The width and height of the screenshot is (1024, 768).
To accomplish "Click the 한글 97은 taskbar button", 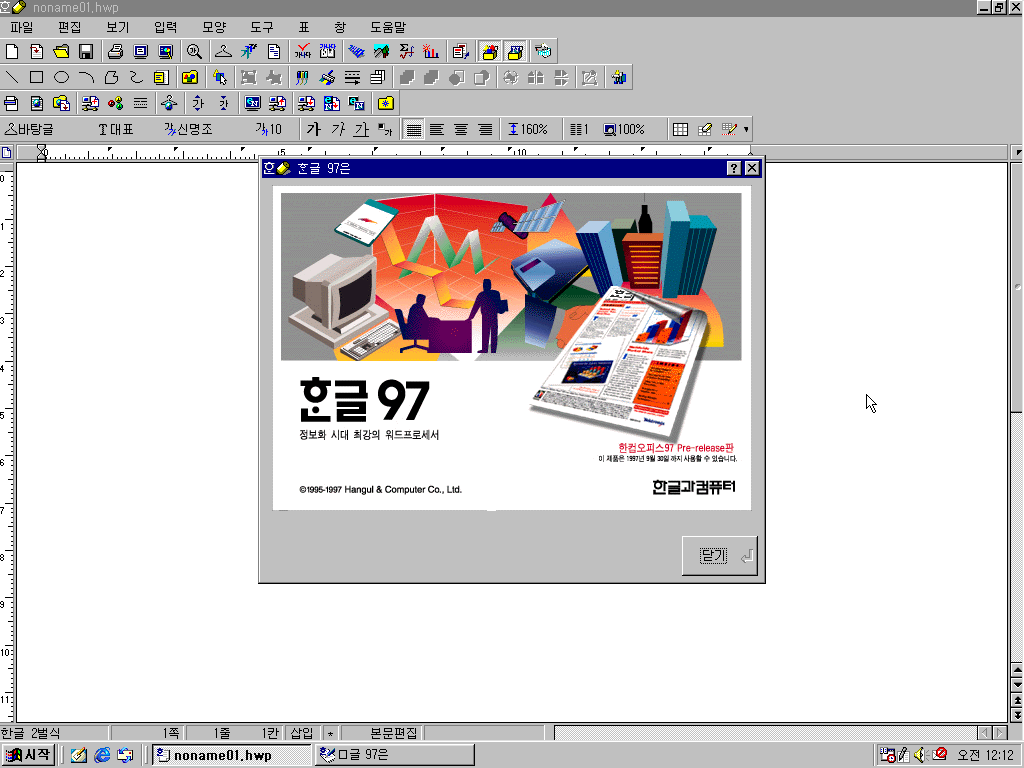I will (395, 755).
